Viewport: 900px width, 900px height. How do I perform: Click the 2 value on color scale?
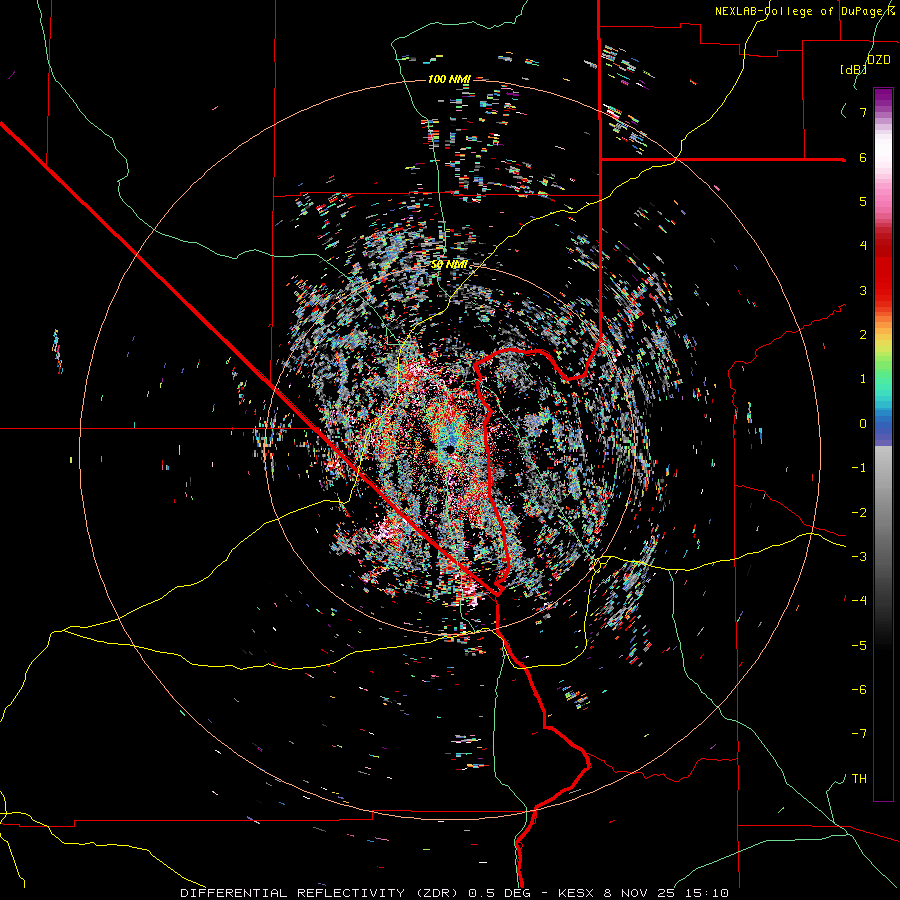click(863, 335)
